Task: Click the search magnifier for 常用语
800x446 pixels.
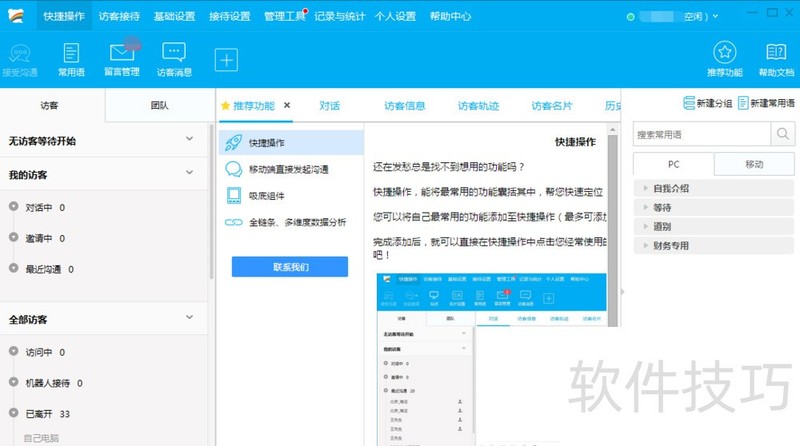Action: click(782, 134)
